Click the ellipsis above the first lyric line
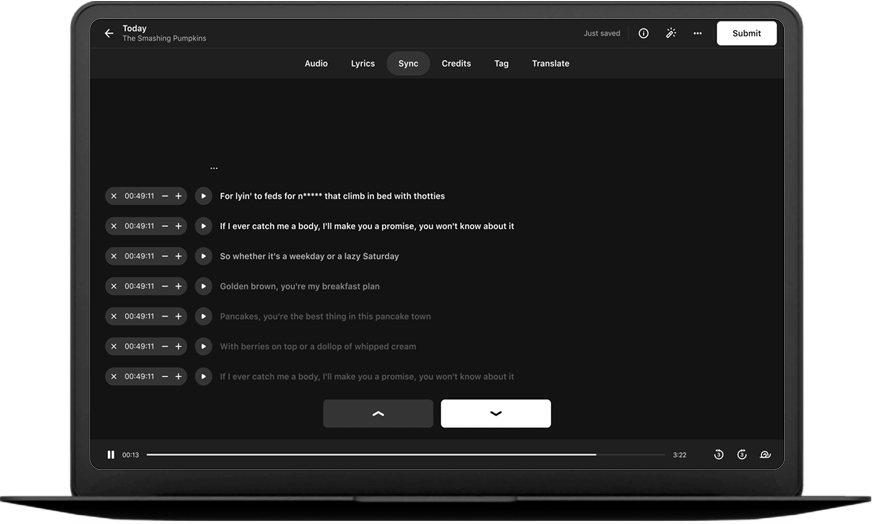Screen dimensions: 872x524 click(x=214, y=167)
